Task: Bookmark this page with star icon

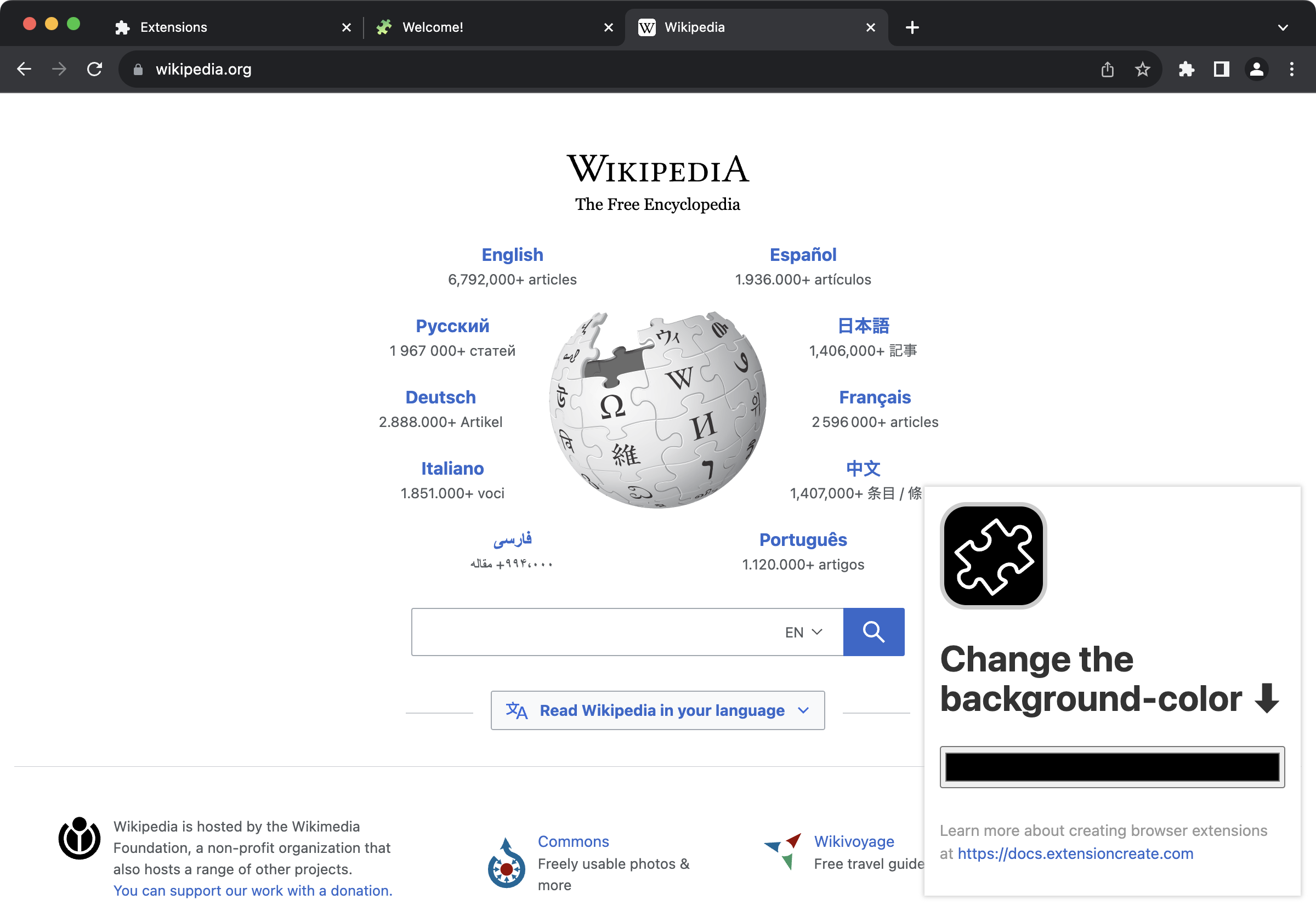Action: [1142, 69]
